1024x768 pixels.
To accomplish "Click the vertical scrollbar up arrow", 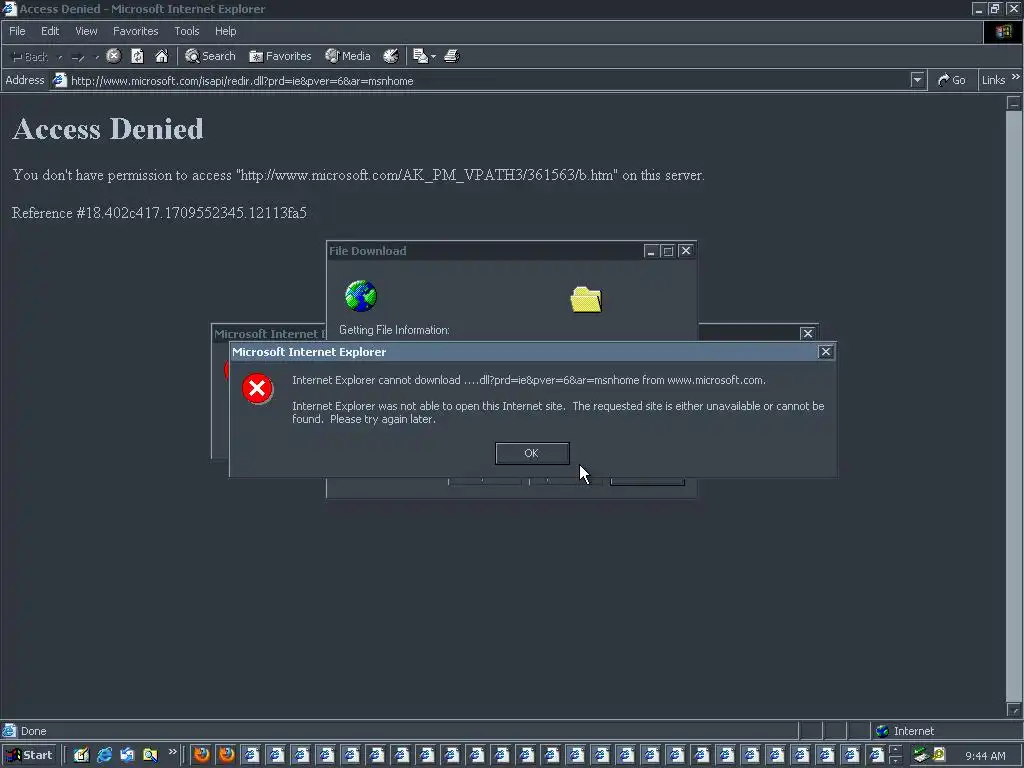I will click(x=1014, y=103).
